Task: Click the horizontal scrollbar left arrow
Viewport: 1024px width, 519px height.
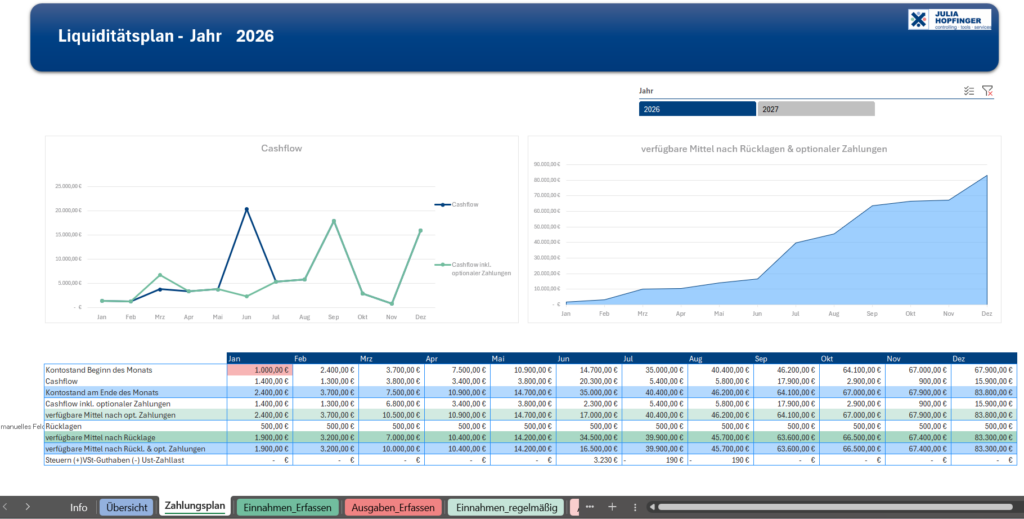Action: (653, 507)
